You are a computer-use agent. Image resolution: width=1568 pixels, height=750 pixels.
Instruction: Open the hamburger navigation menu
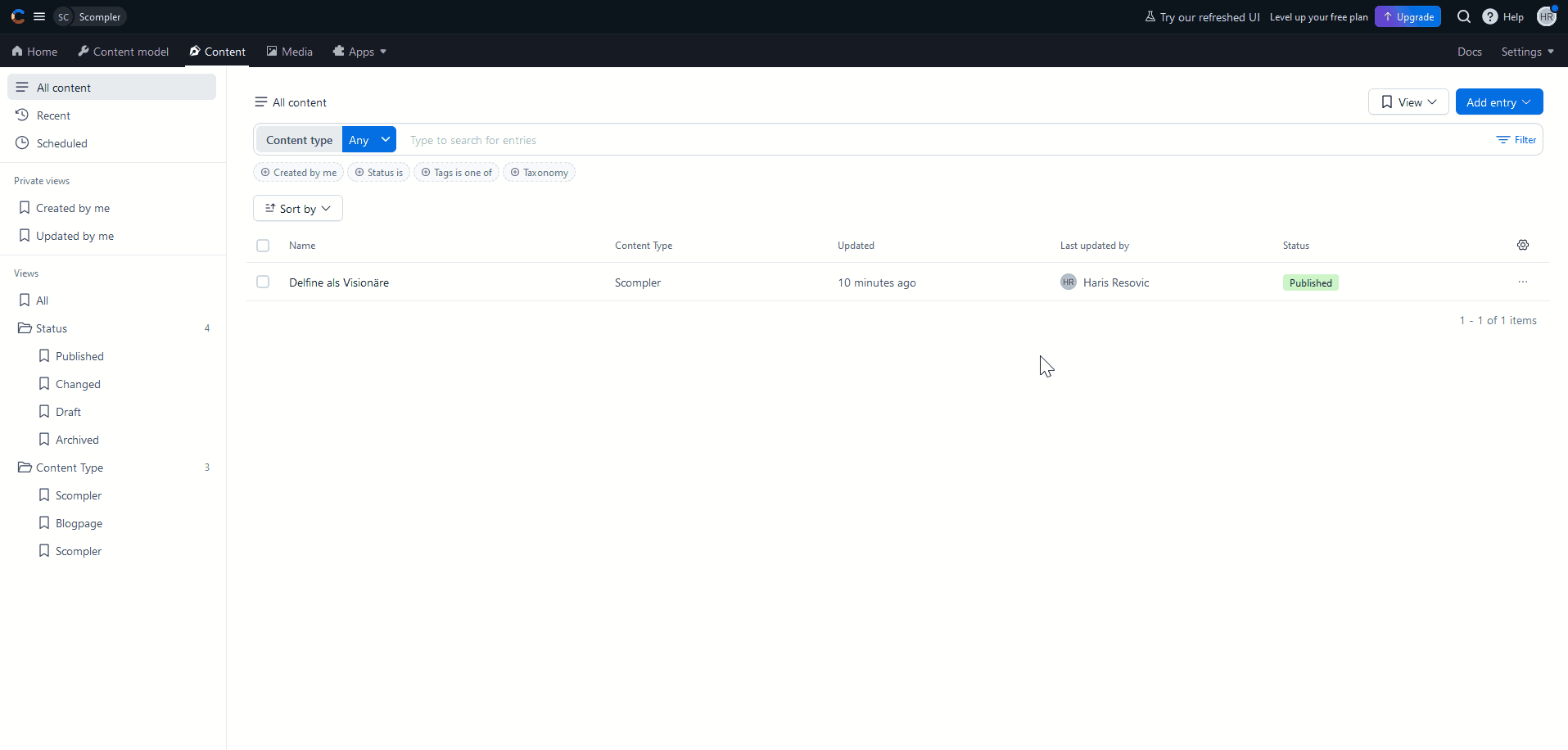(39, 16)
